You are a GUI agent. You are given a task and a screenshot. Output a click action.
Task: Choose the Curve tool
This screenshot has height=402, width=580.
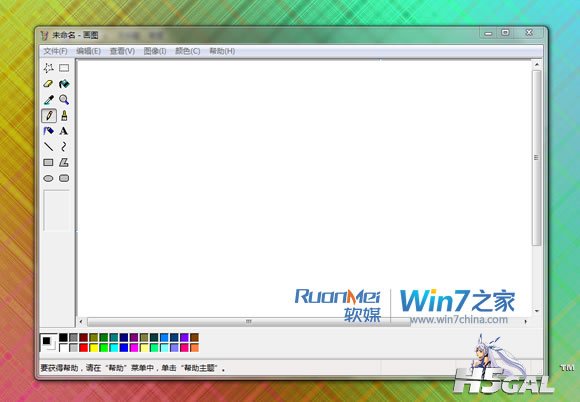[64, 147]
